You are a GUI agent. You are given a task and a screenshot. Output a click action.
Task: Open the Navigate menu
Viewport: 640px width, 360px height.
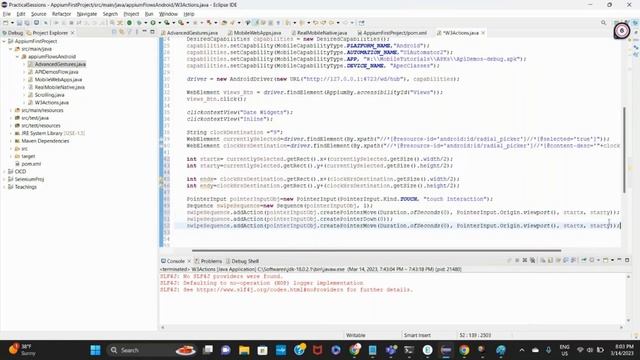pos(87,14)
